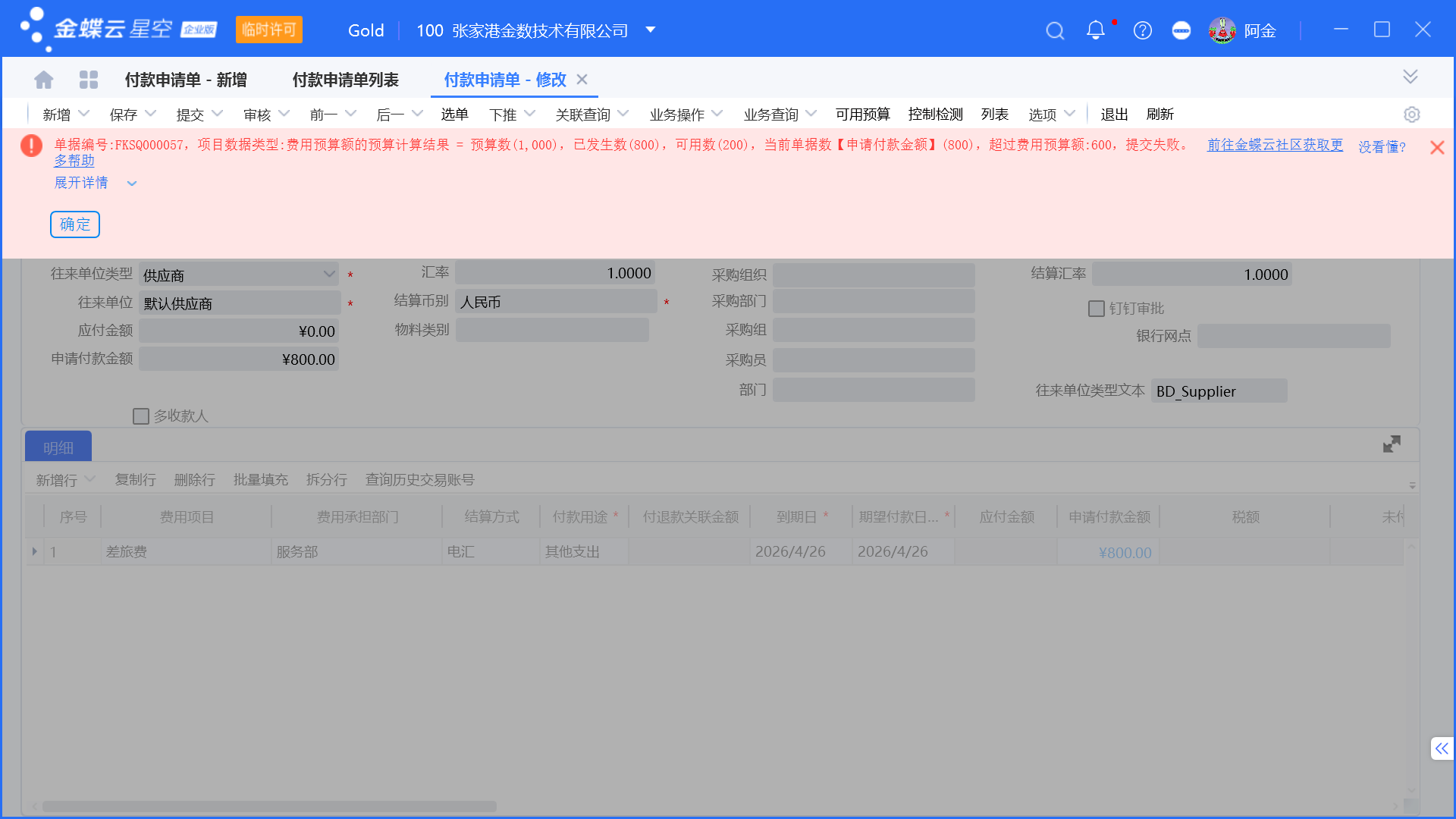Toggle the 多收款人 checkbox

click(141, 416)
